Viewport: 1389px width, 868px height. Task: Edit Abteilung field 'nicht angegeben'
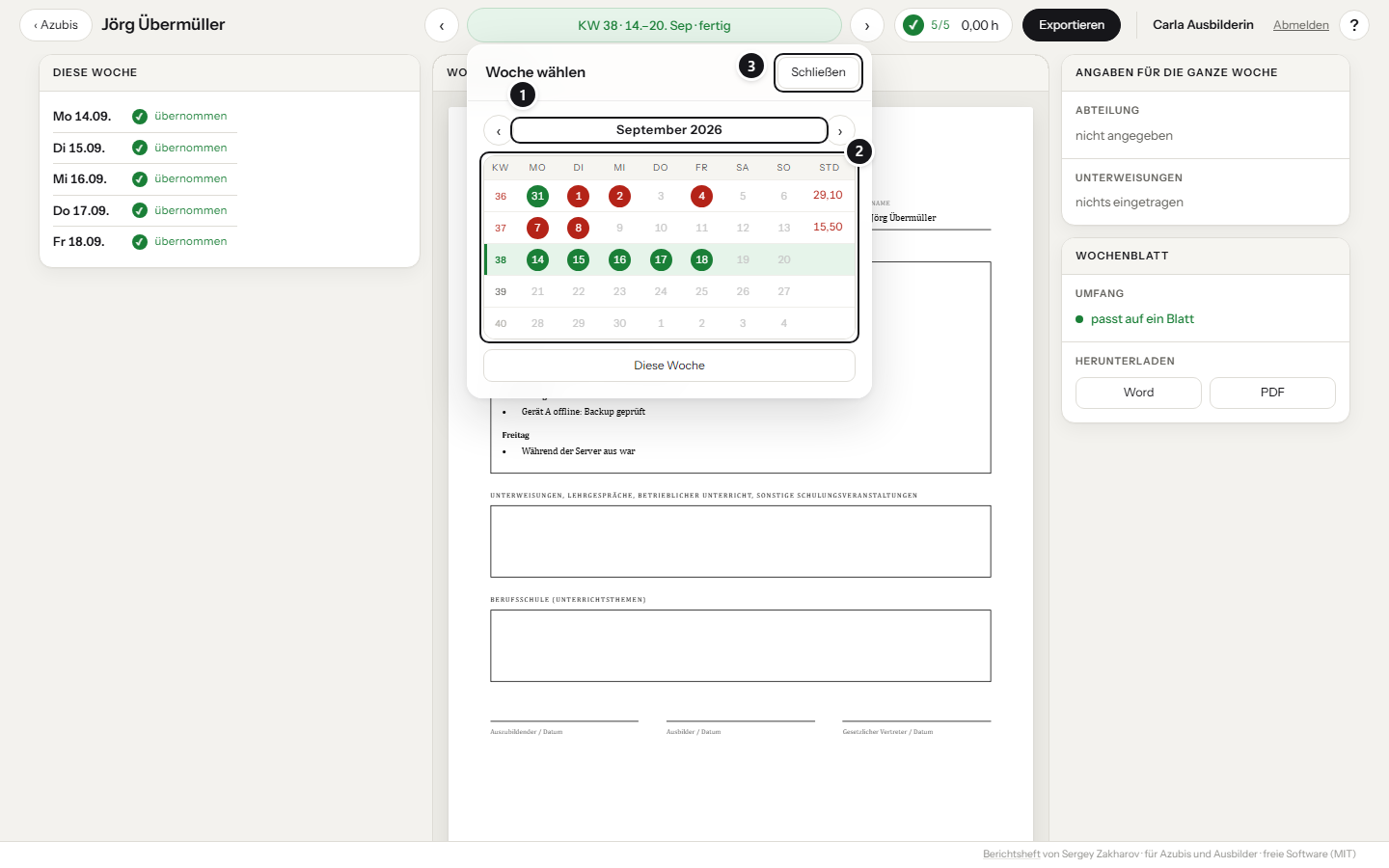[x=1124, y=136]
